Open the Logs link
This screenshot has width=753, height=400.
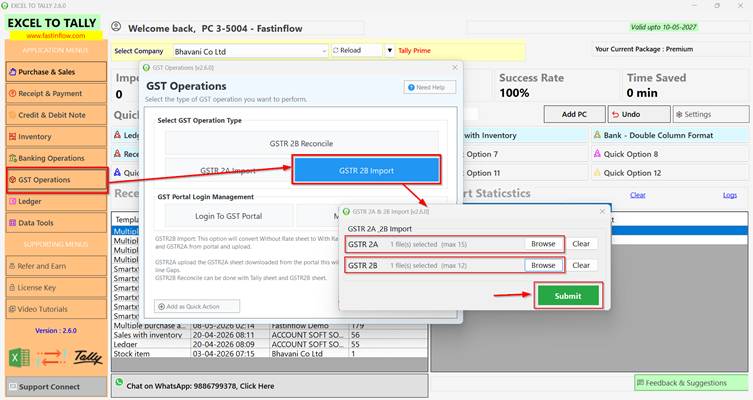click(729, 195)
